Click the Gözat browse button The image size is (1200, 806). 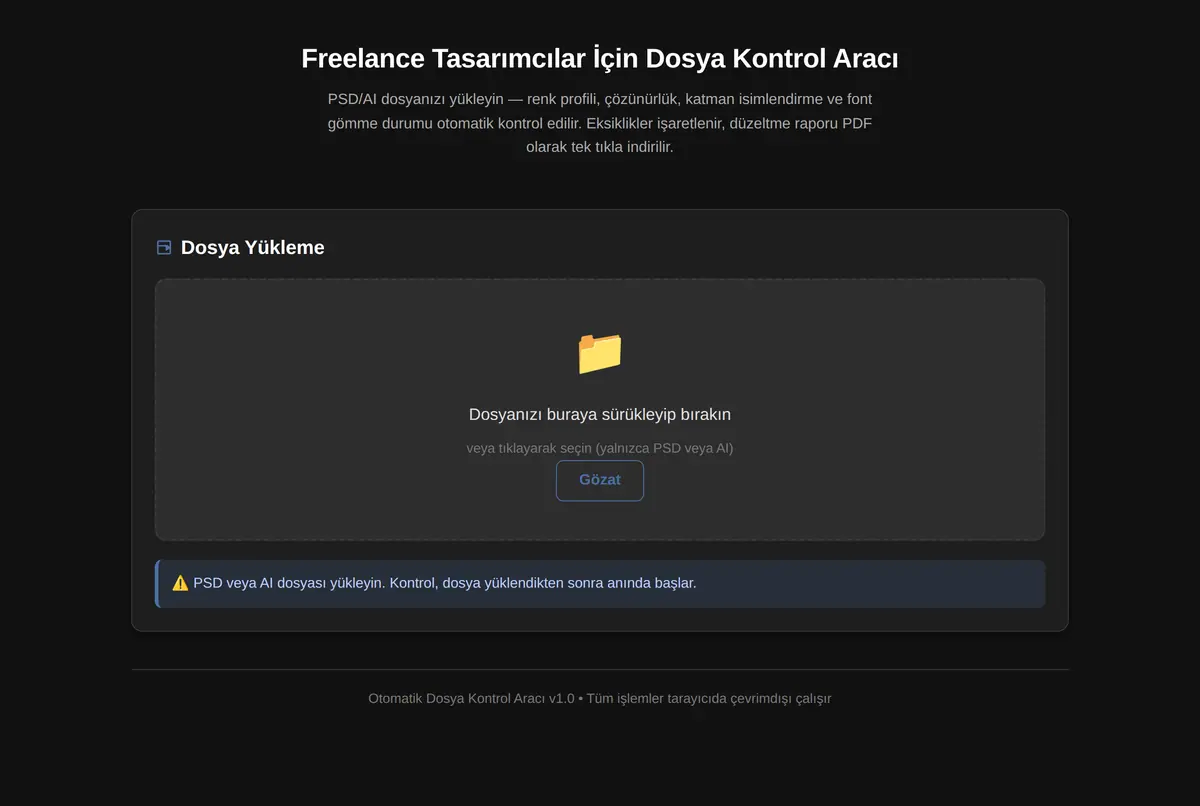(600, 480)
